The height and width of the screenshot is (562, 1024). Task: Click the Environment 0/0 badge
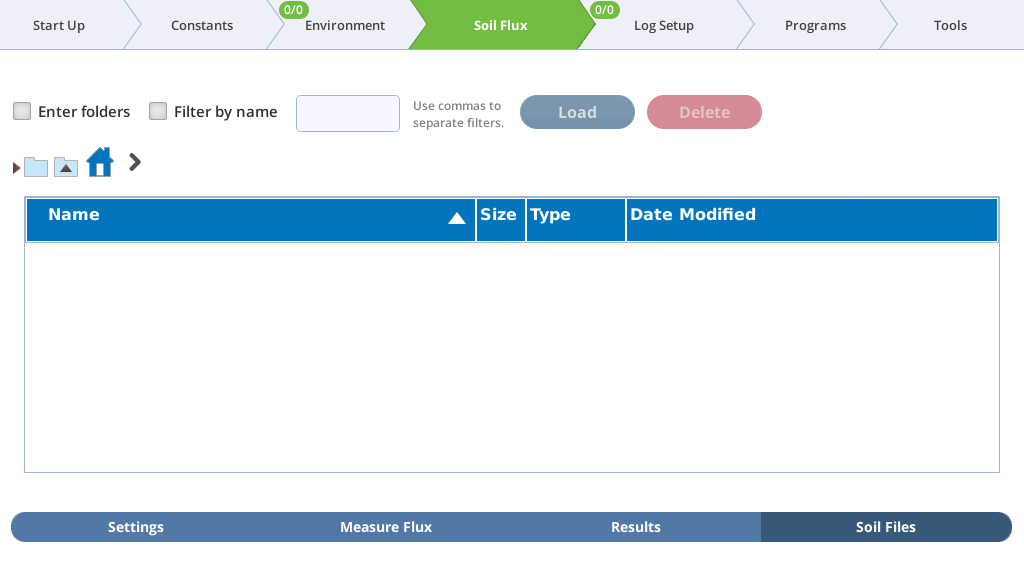(293, 10)
